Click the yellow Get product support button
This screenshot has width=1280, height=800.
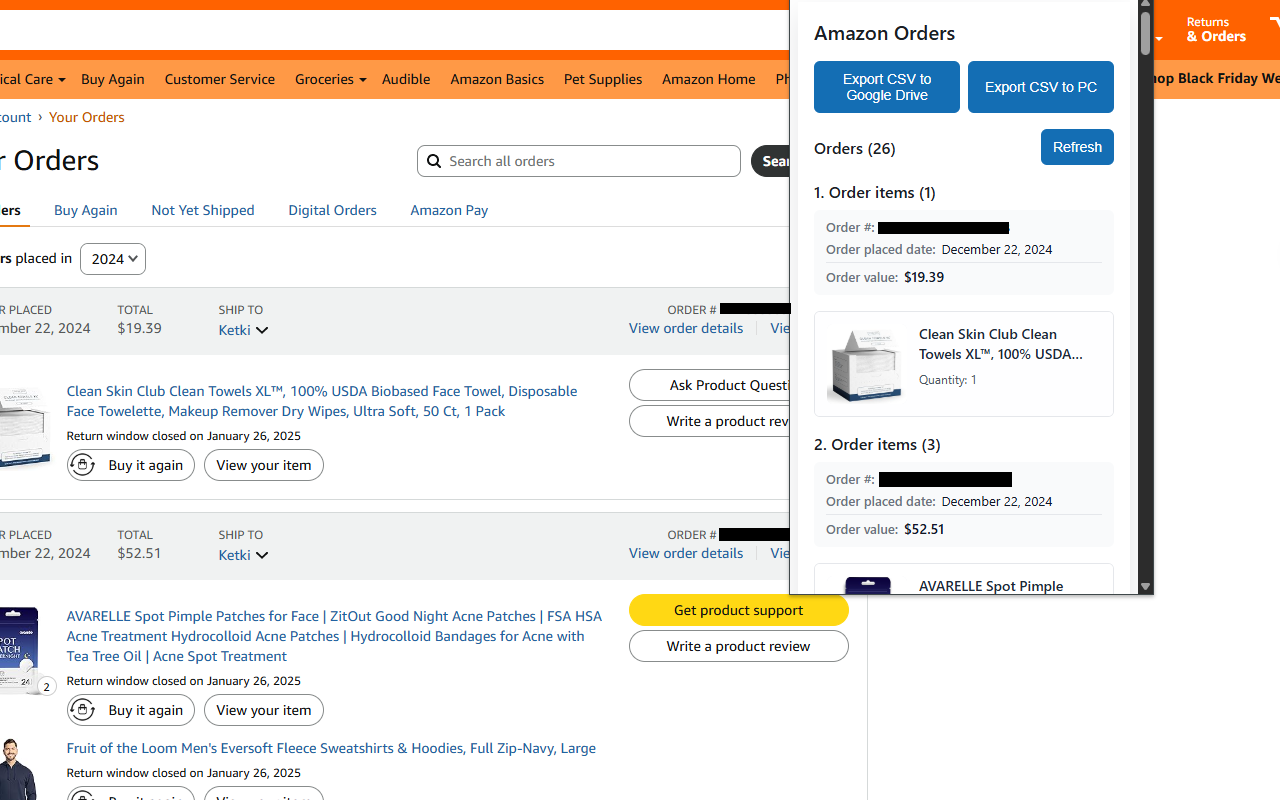coord(739,610)
